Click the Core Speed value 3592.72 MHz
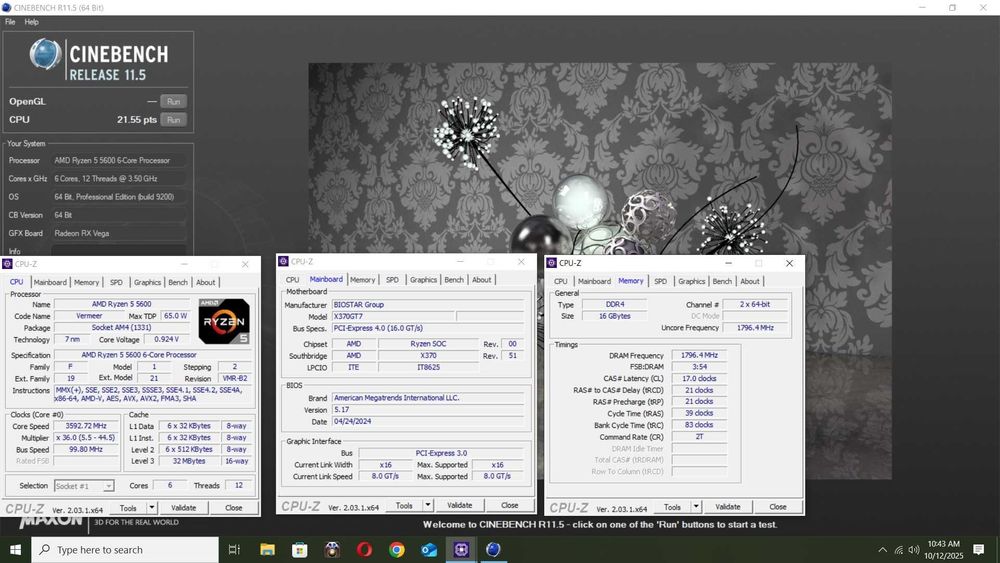The width and height of the screenshot is (1000, 563). [86, 426]
